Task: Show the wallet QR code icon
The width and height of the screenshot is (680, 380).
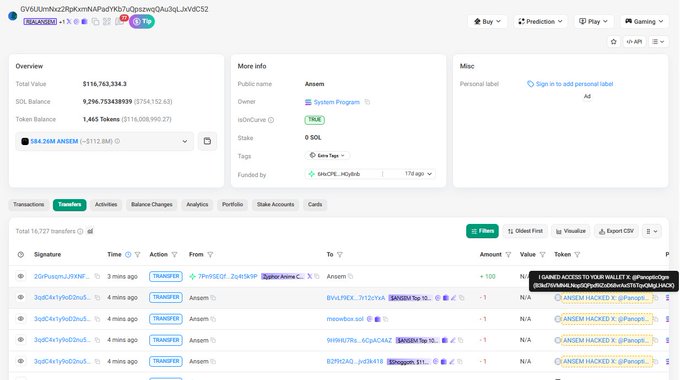Action: pyautogui.click(x=107, y=22)
